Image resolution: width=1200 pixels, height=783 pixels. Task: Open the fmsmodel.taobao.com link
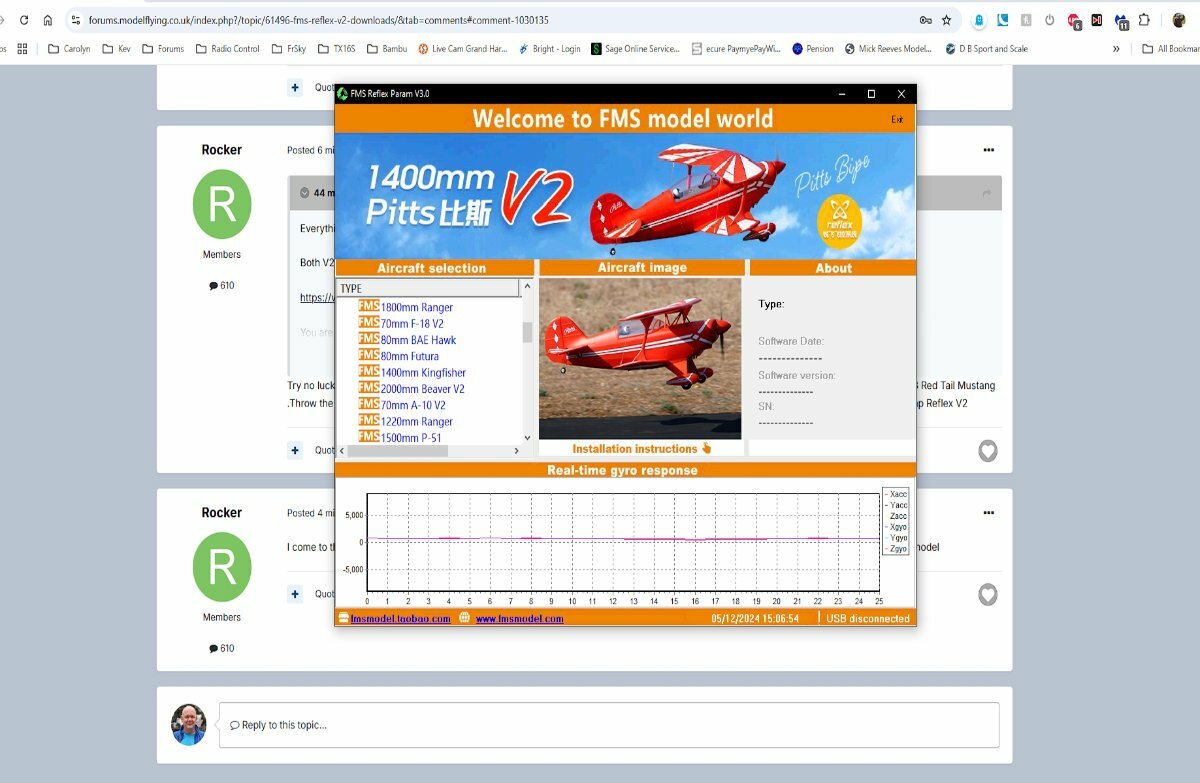point(400,619)
